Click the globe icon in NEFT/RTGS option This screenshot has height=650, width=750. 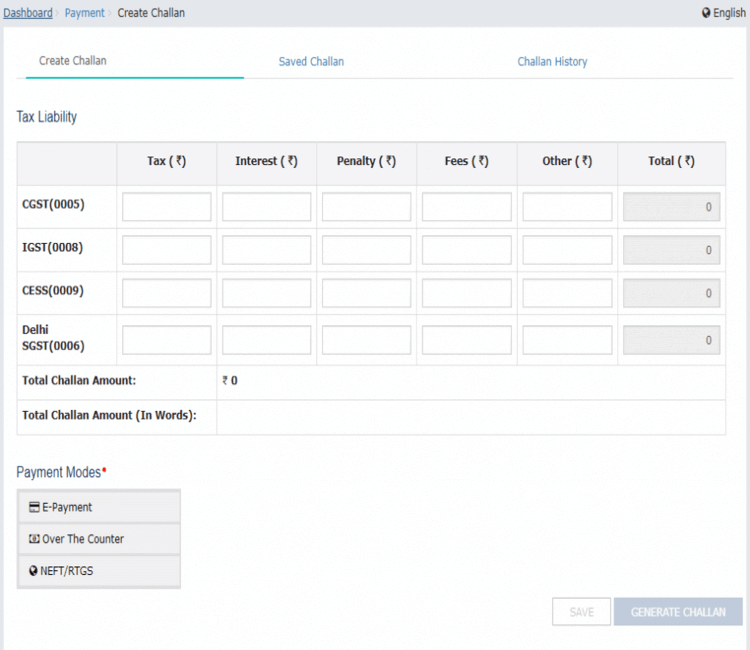tap(33, 571)
